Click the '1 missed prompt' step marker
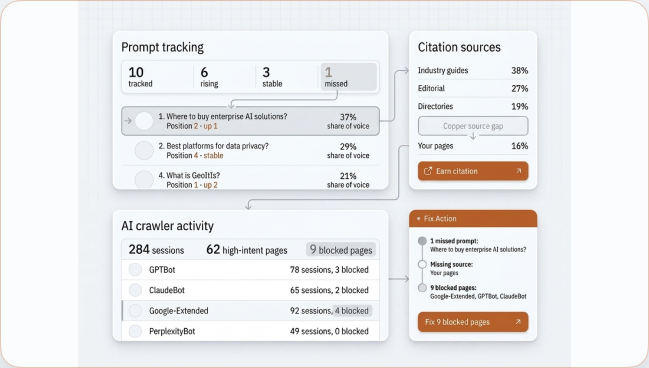649x368 pixels. point(422,241)
